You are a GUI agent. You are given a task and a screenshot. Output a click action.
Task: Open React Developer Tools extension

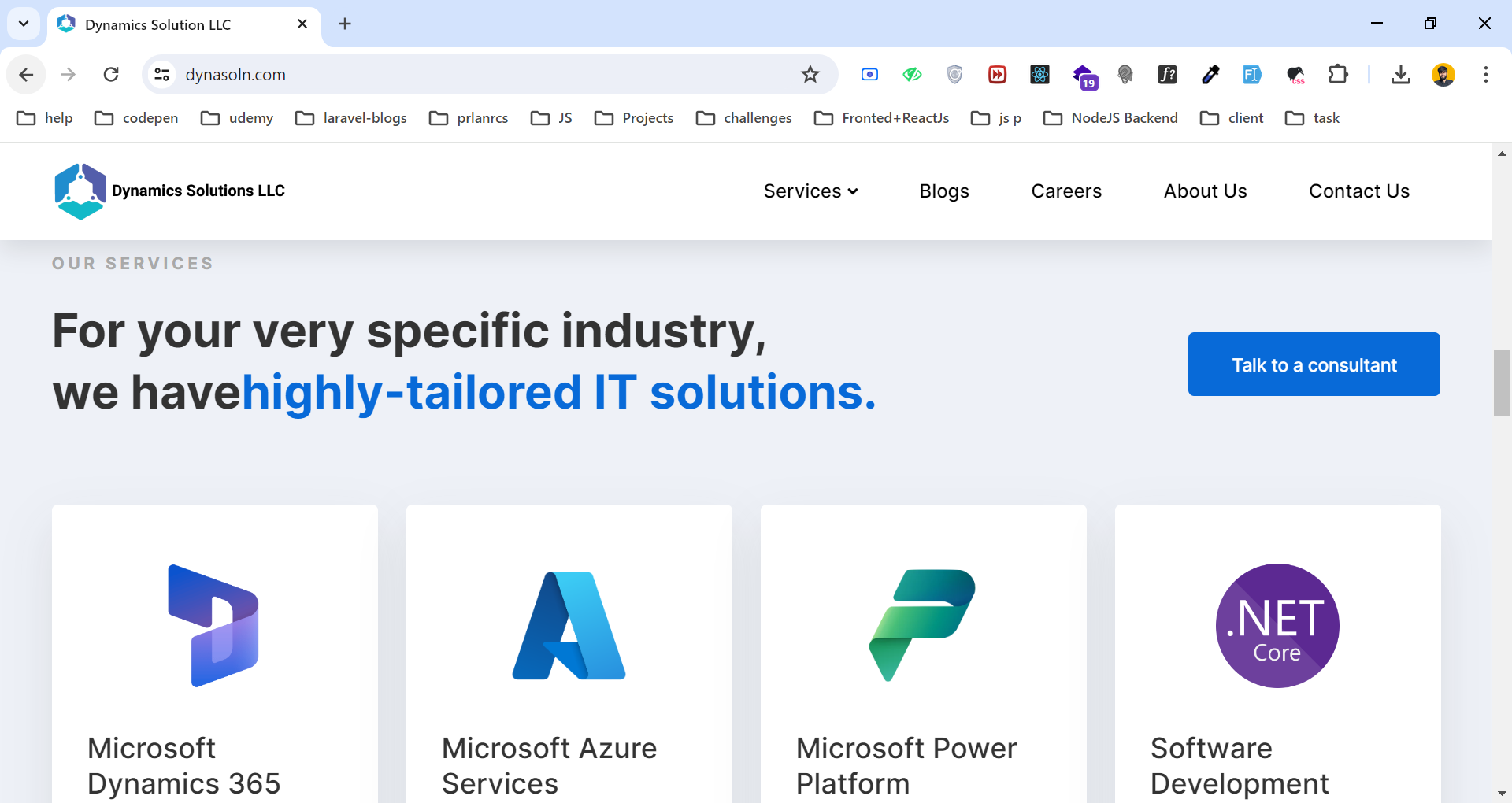pos(1039,75)
